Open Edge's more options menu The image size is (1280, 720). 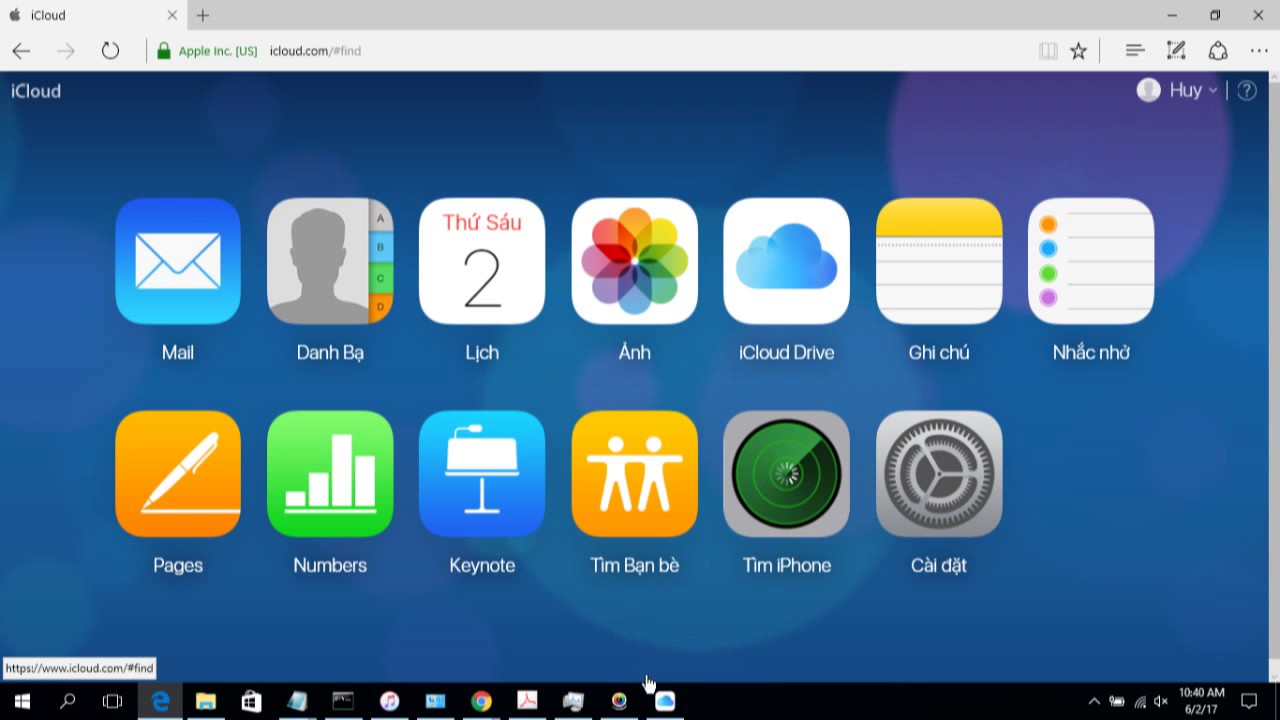coord(1259,51)
